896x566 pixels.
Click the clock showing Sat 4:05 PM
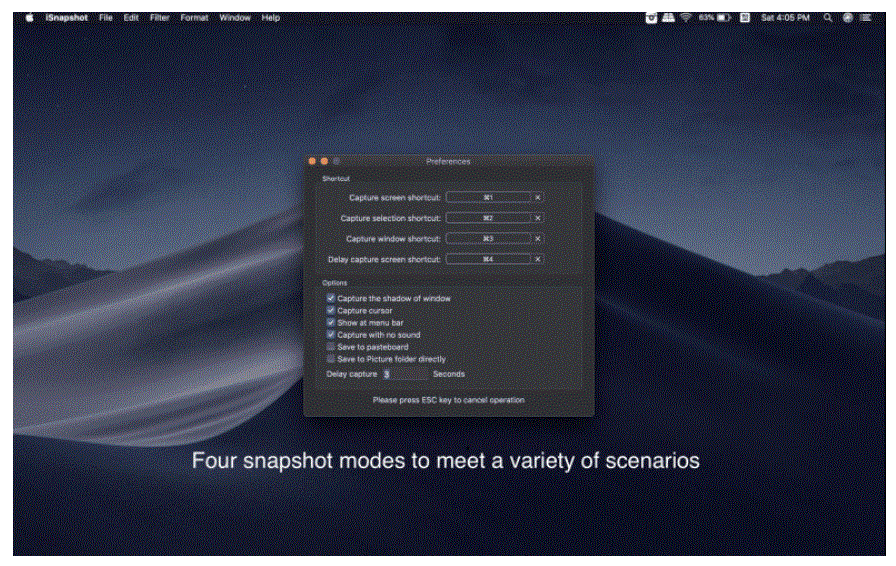[785, 18]
